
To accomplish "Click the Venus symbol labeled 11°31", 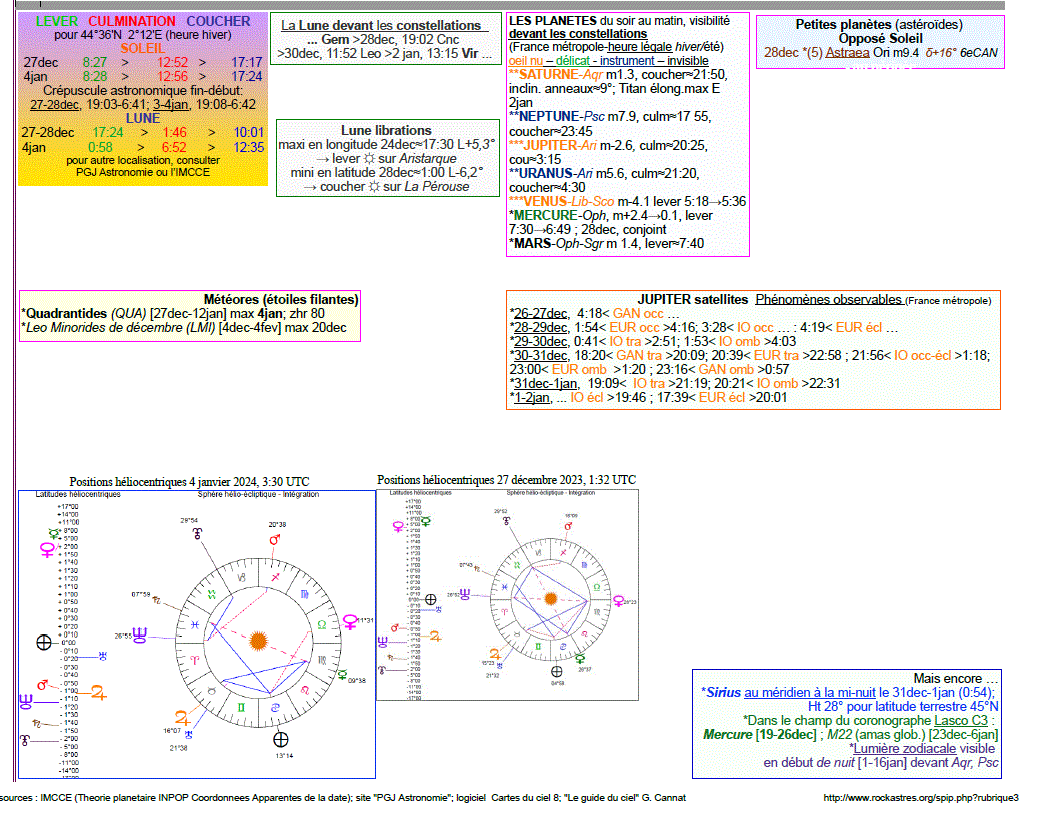I will tap(350, 622).
